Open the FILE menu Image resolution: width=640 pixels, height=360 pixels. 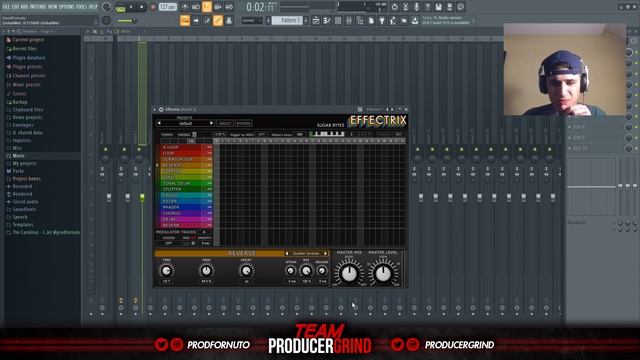(6, 7)
